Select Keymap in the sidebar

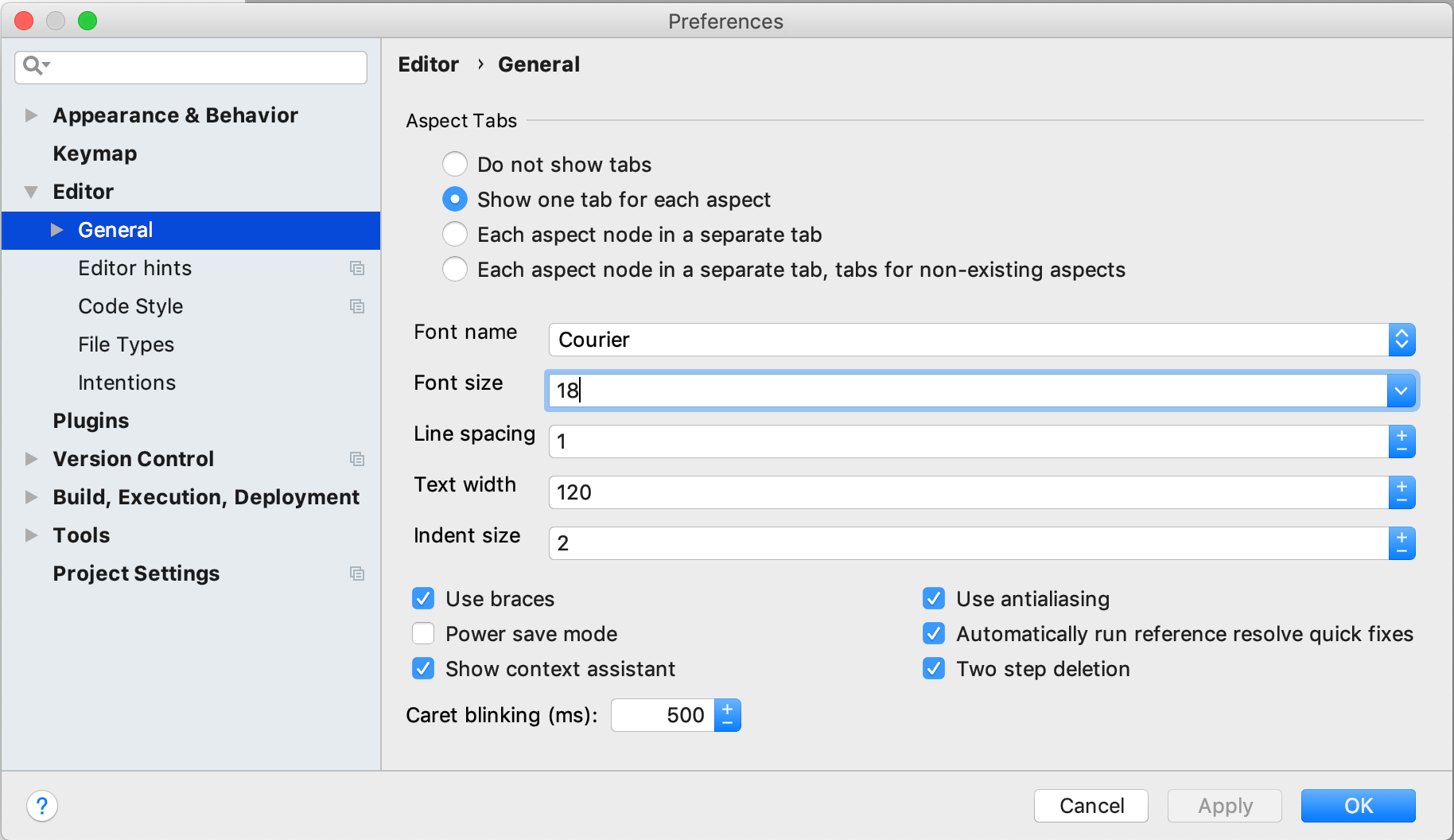[x=95, y=153]
